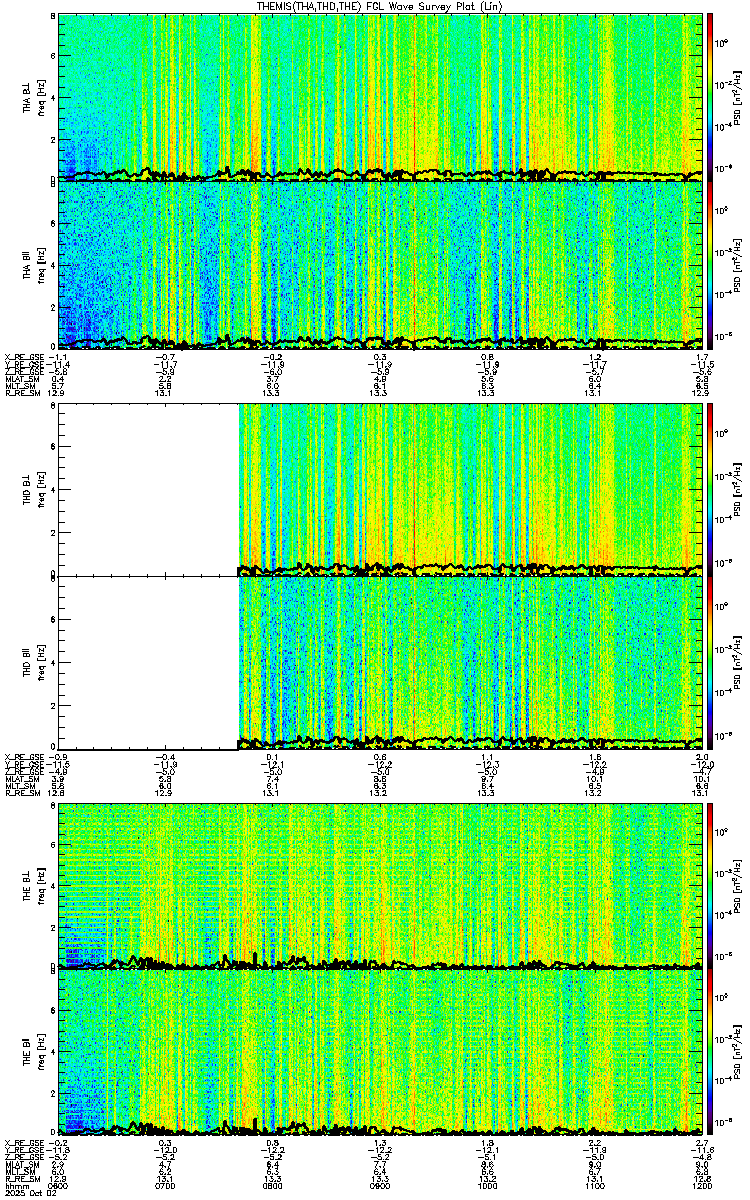Click the X_RE_GSE ephemeris label under THA panels
Screen dimensions: 750x1200
click(x=21, y=357)
